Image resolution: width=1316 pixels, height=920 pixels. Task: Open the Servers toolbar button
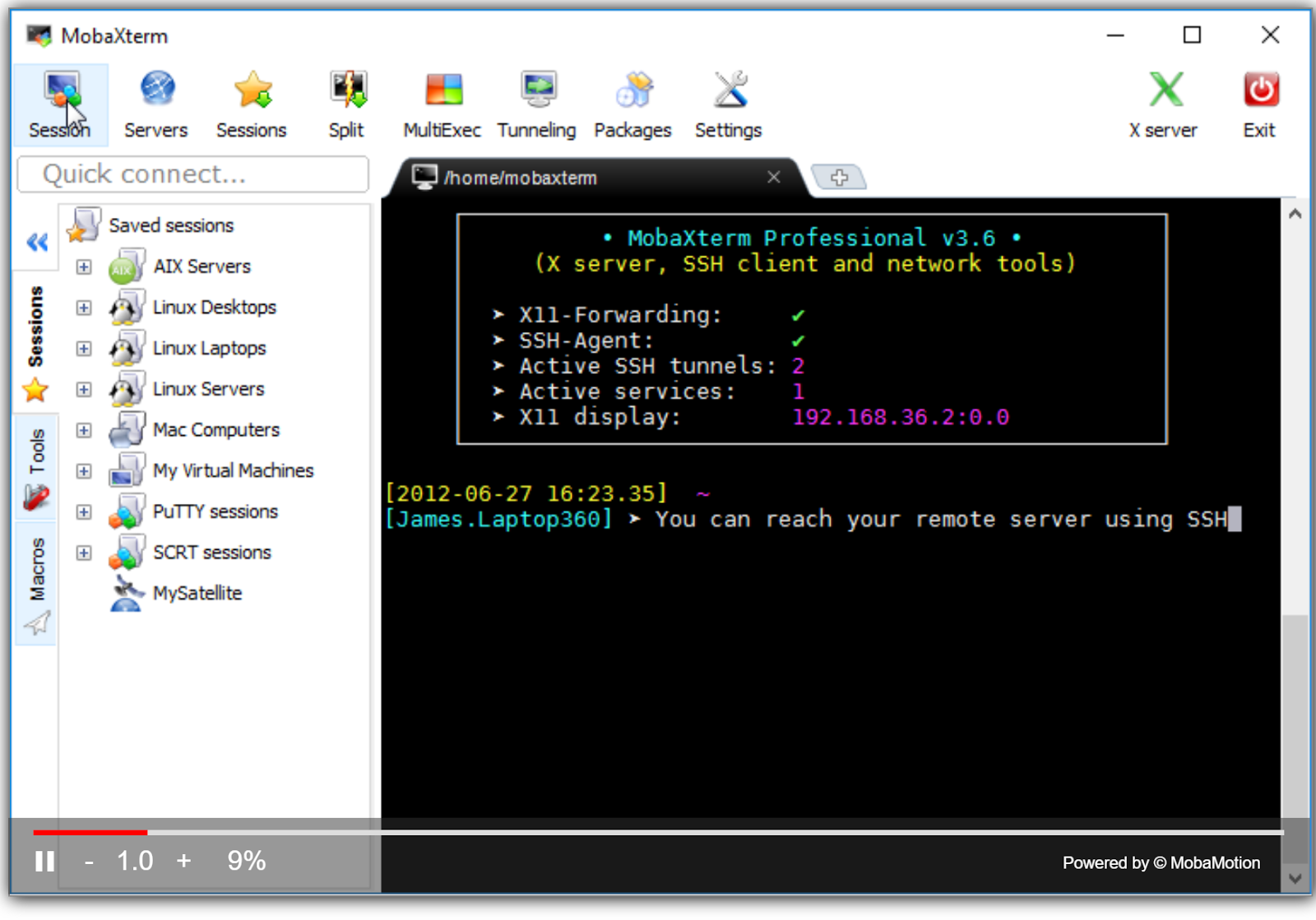(156, 105)
